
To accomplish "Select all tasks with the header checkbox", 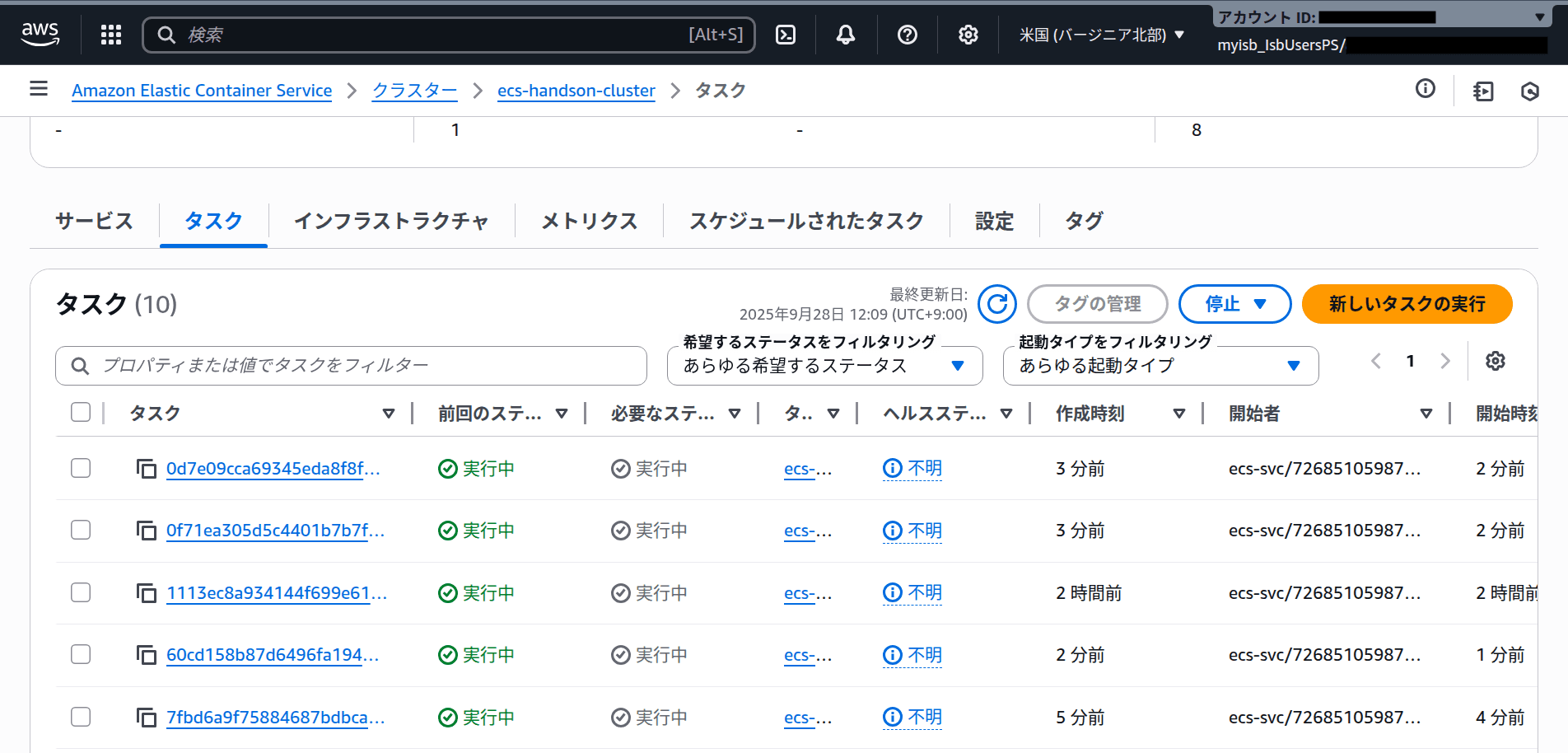I will click(x=80, y=412).
